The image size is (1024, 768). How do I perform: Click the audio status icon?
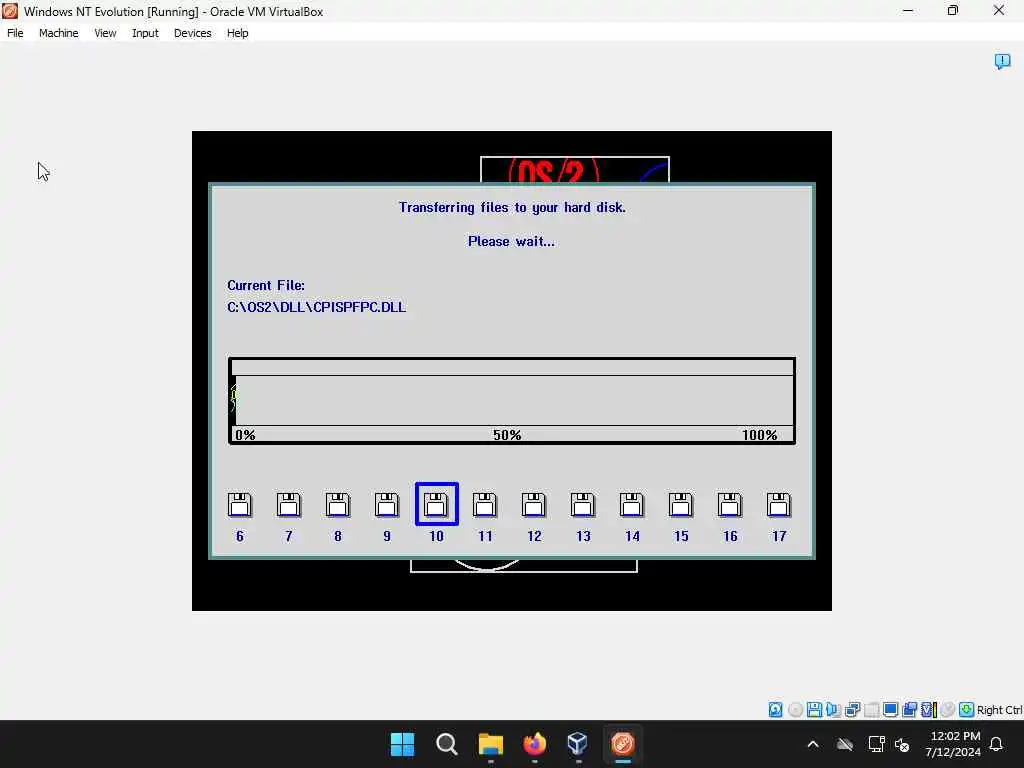point(833,709)
